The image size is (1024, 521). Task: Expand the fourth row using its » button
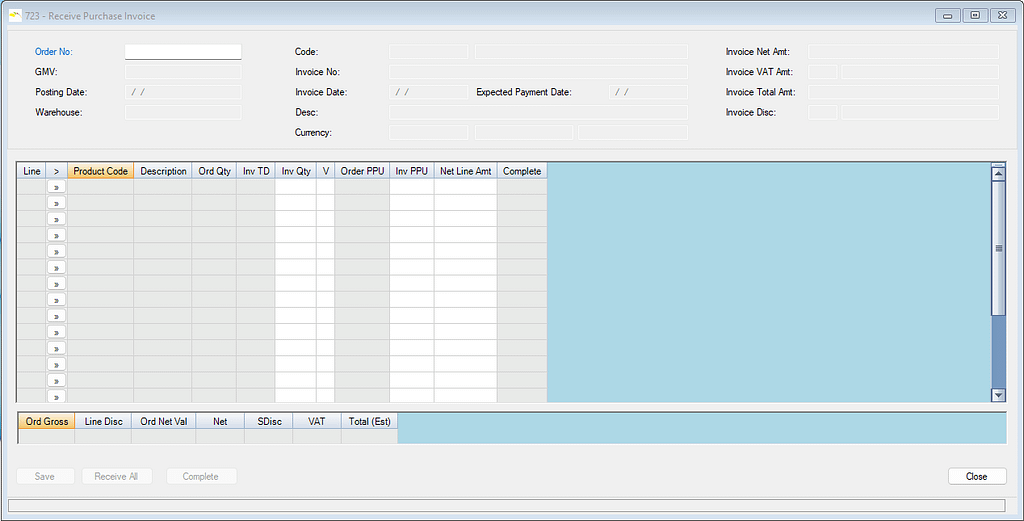coord(56,235)
